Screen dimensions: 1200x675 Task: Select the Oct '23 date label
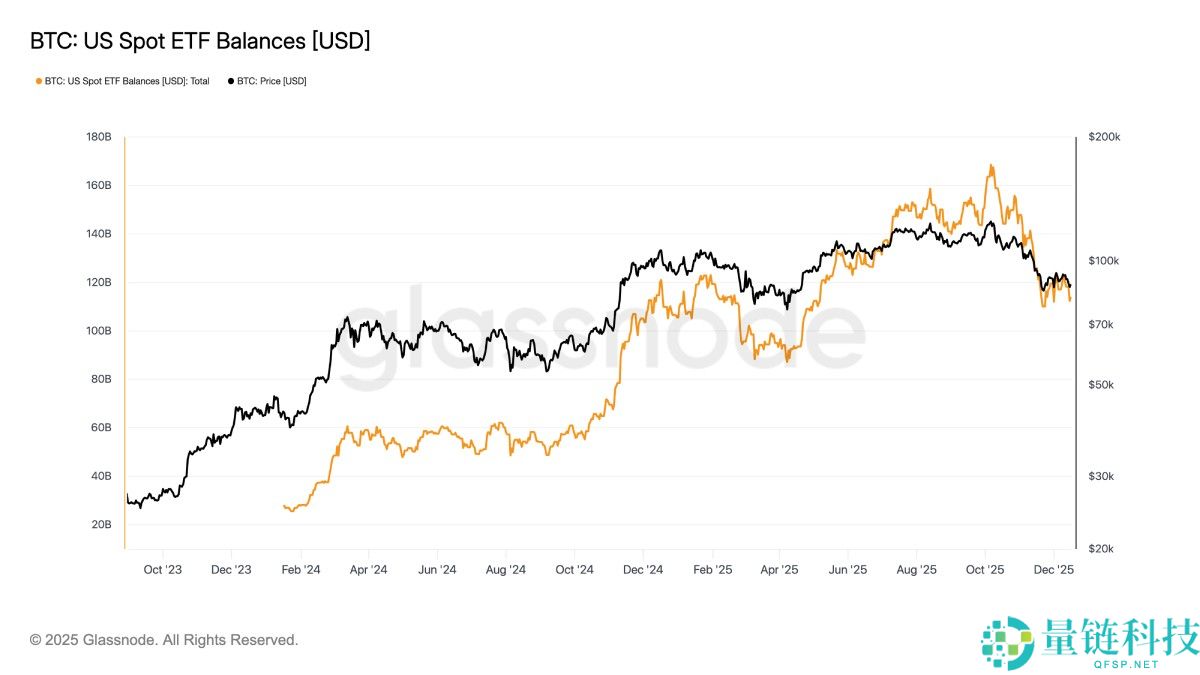pyautogui.click(x=162, y=570)
